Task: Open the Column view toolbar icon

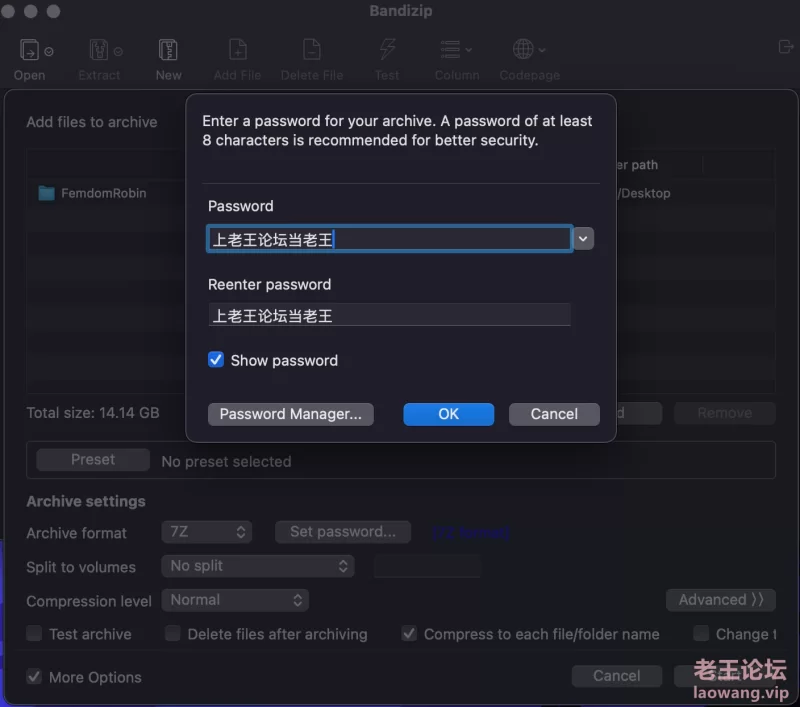Action: tap(451, 49)
